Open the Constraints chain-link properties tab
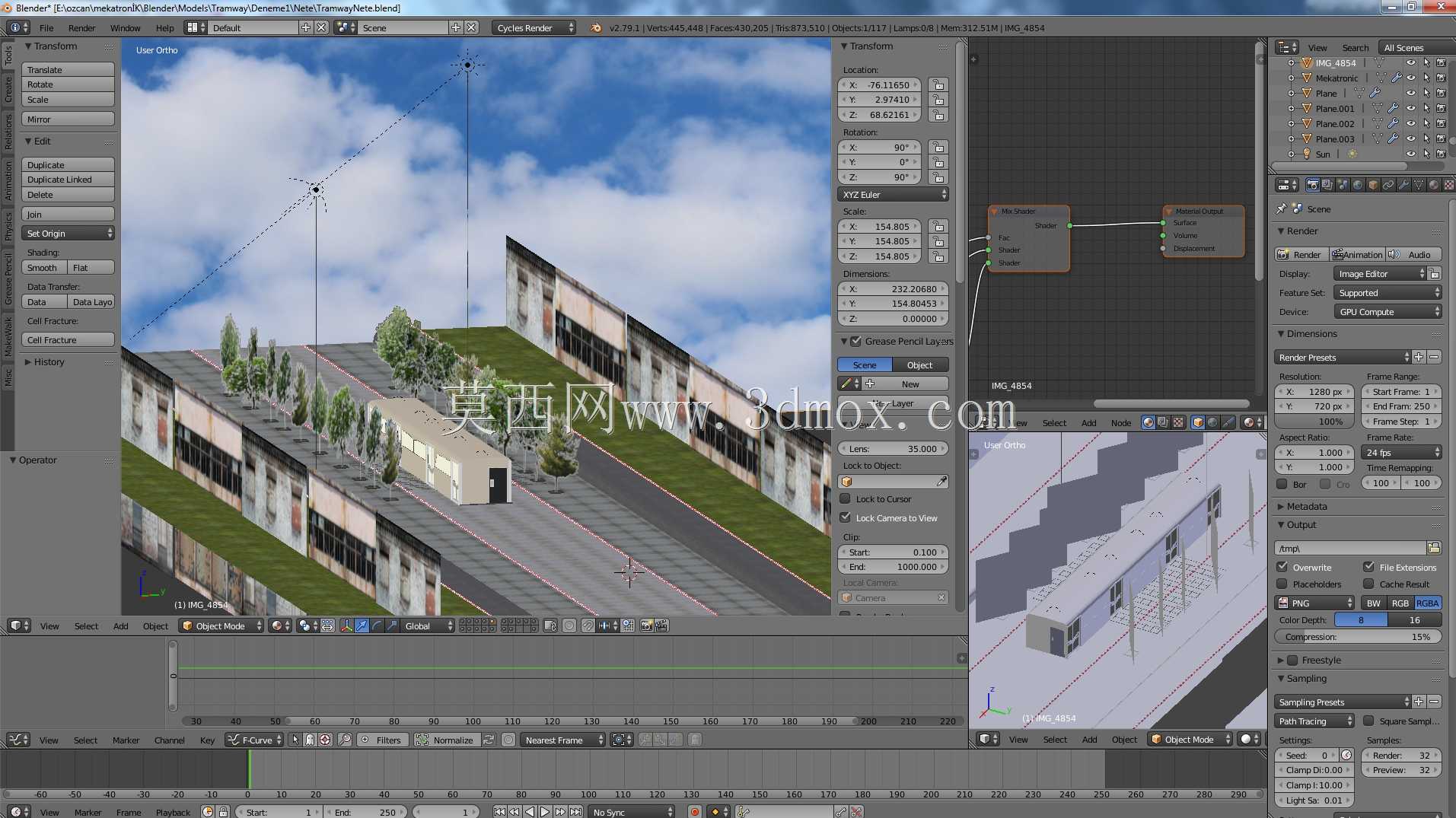Screen dimensions: 1456x818 point(1388,185)
